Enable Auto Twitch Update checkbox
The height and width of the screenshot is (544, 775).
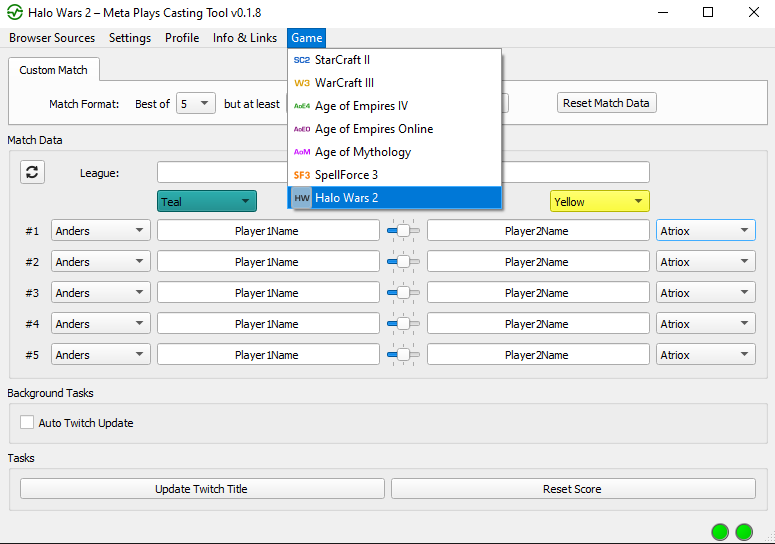point(28,423)
